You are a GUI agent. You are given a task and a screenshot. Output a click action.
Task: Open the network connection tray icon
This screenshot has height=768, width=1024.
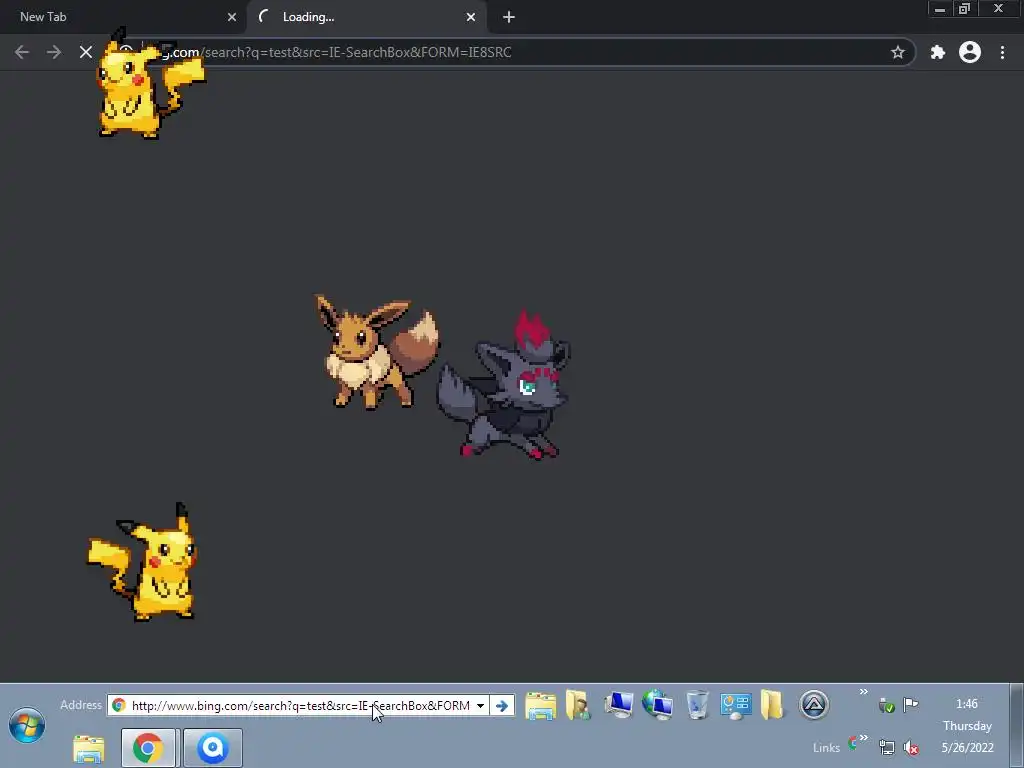[887, 747]
